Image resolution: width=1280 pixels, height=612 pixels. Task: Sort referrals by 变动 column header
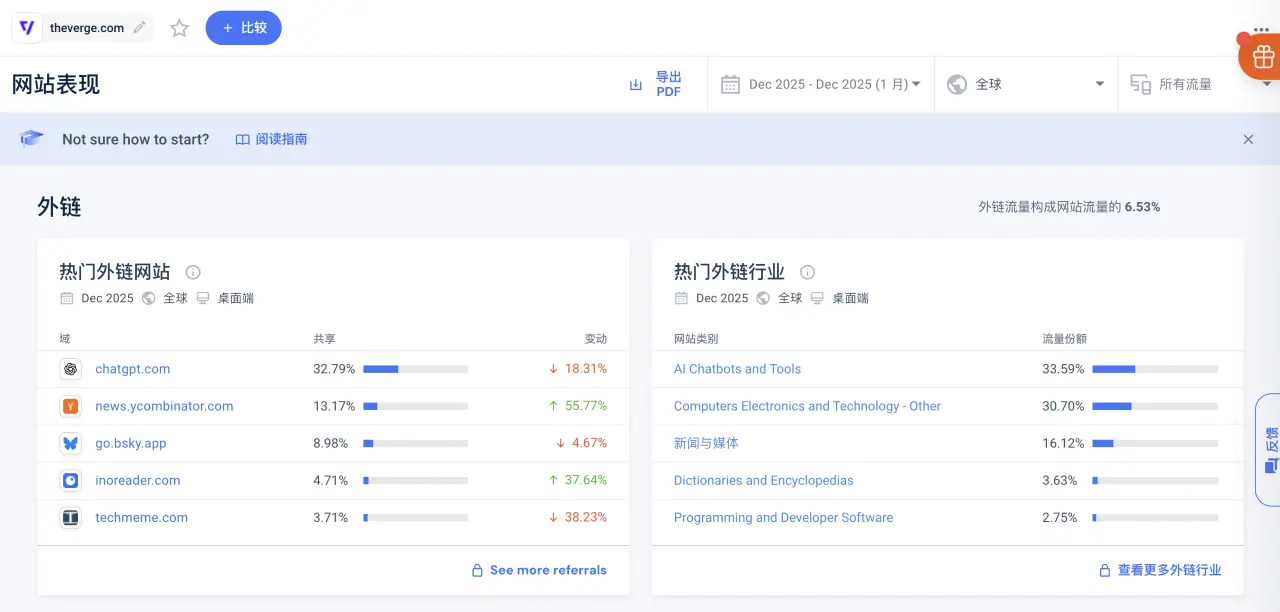596,339
